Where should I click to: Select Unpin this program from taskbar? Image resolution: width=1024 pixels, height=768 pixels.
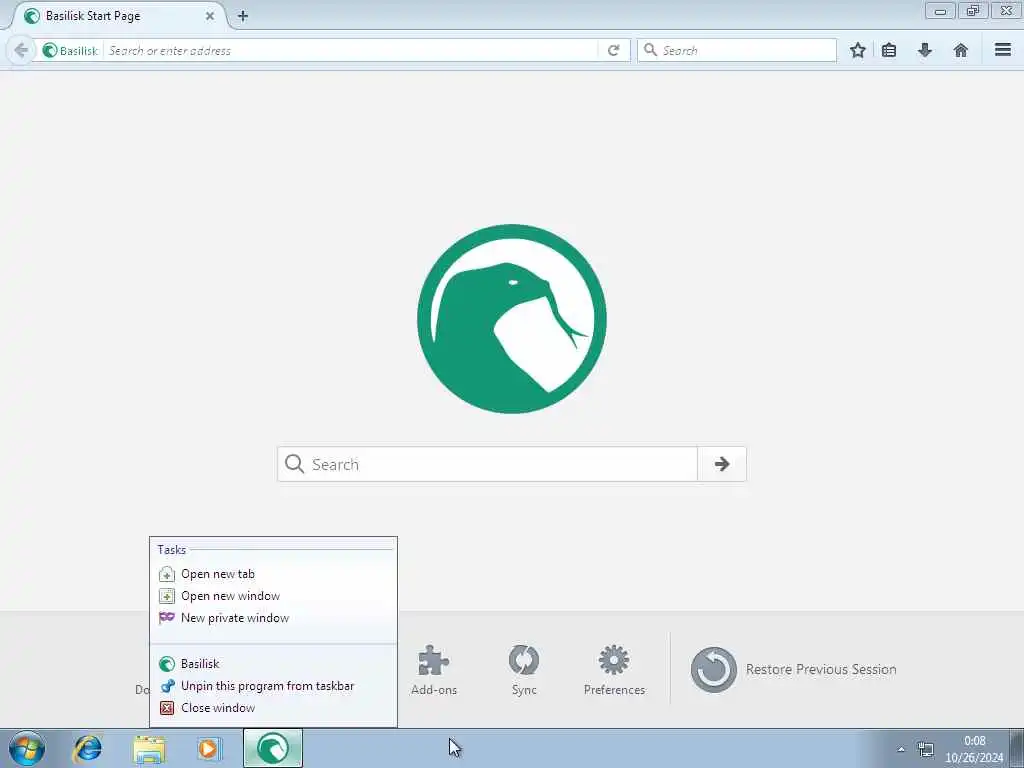273,686
